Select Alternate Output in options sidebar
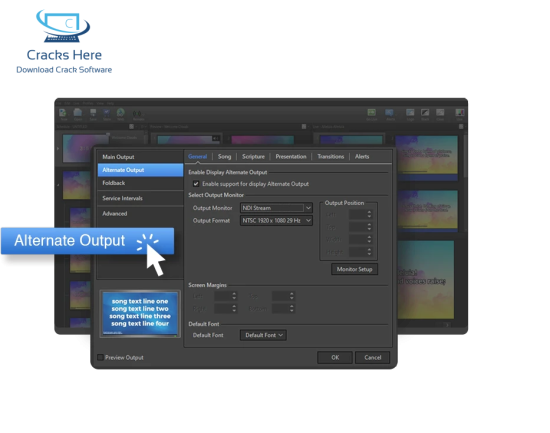Viewport: 550px width, 433px height. [140, 170]
